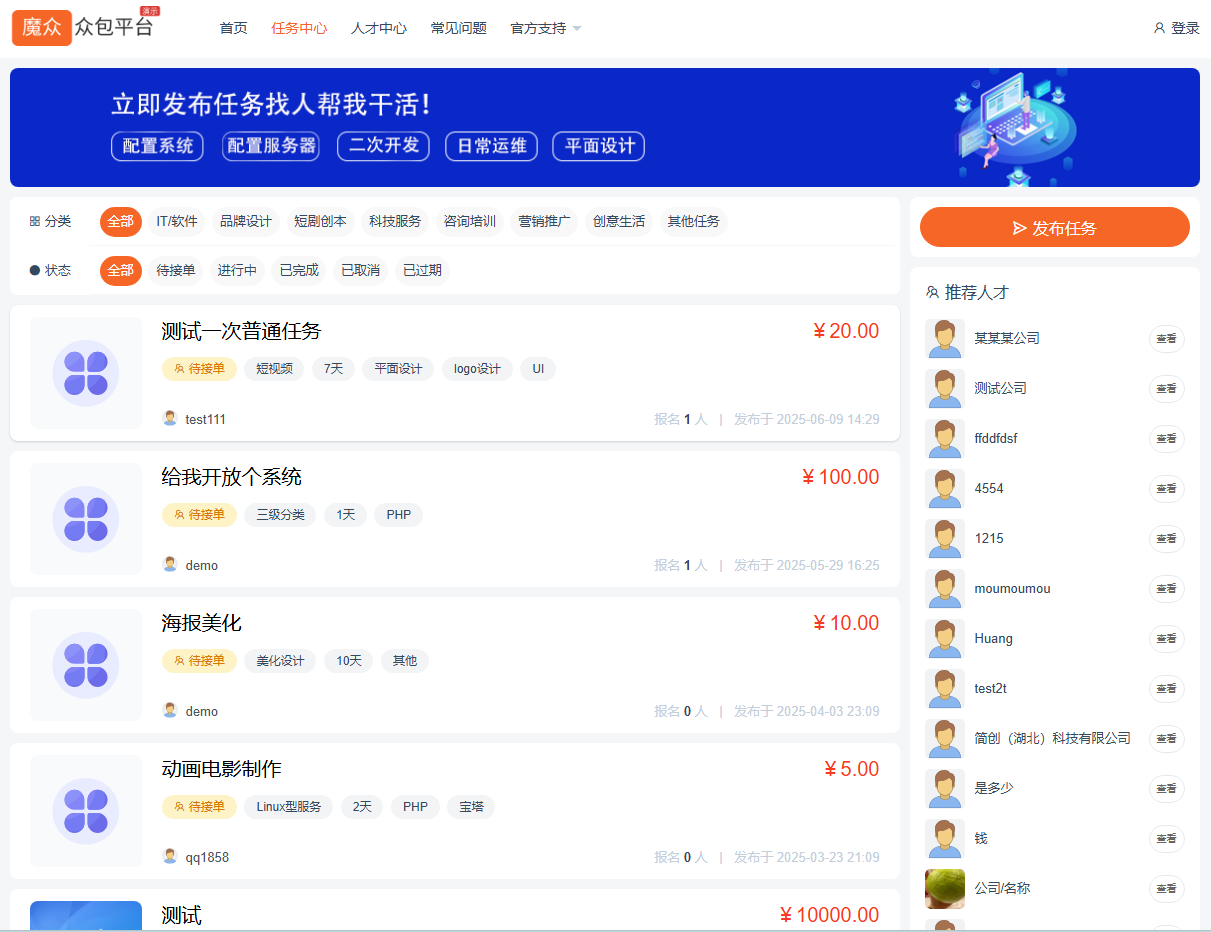Toggle the IT/软件 category filter
The height and width of the screenshot is (932, 1211).
[x=177, y=221]
